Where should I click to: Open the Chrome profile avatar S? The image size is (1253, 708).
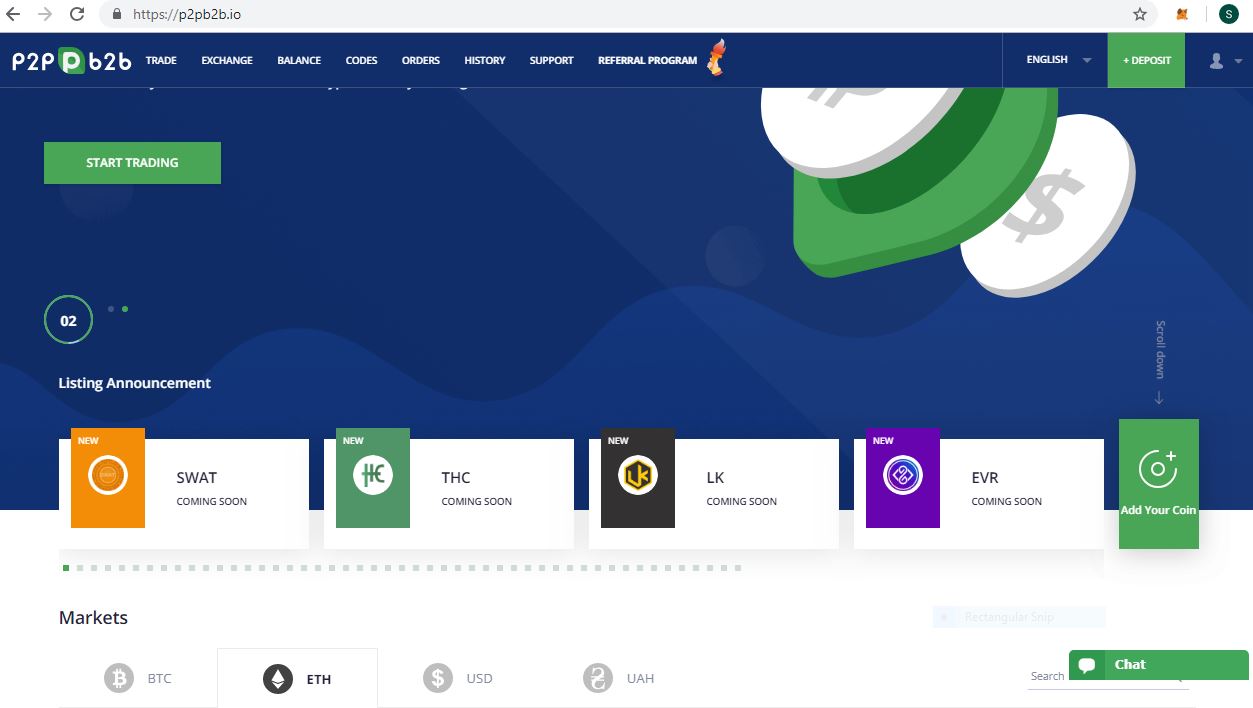(x=1228, y=14)
